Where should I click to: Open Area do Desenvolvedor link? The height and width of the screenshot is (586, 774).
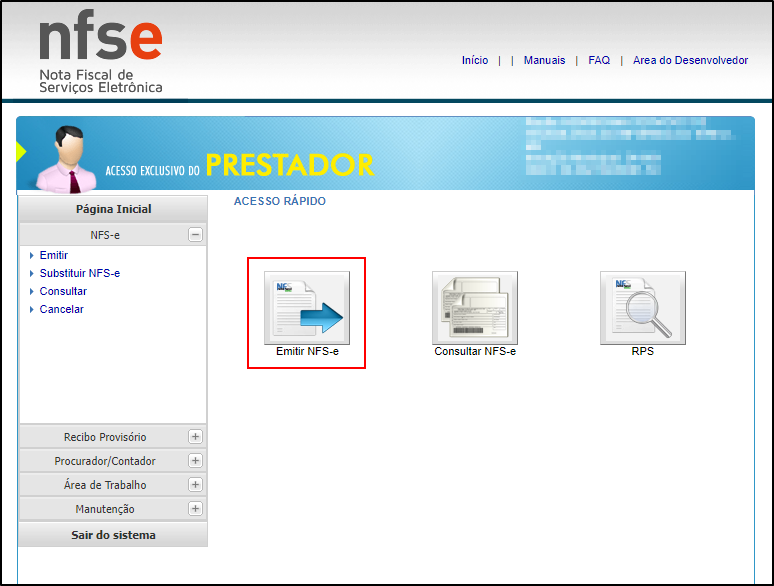tap(690, 60)
